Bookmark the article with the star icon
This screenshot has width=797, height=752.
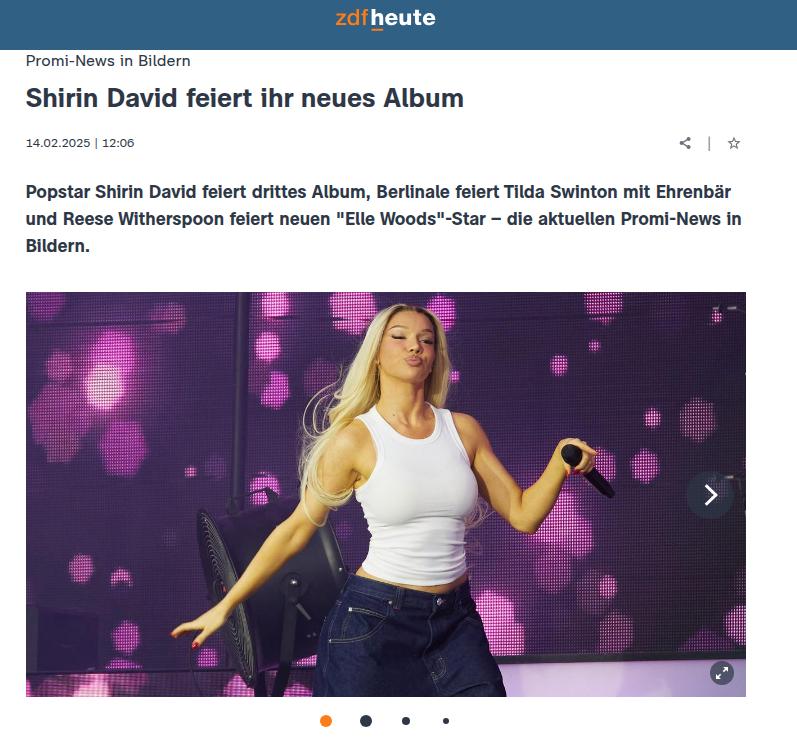click(733, 143)
